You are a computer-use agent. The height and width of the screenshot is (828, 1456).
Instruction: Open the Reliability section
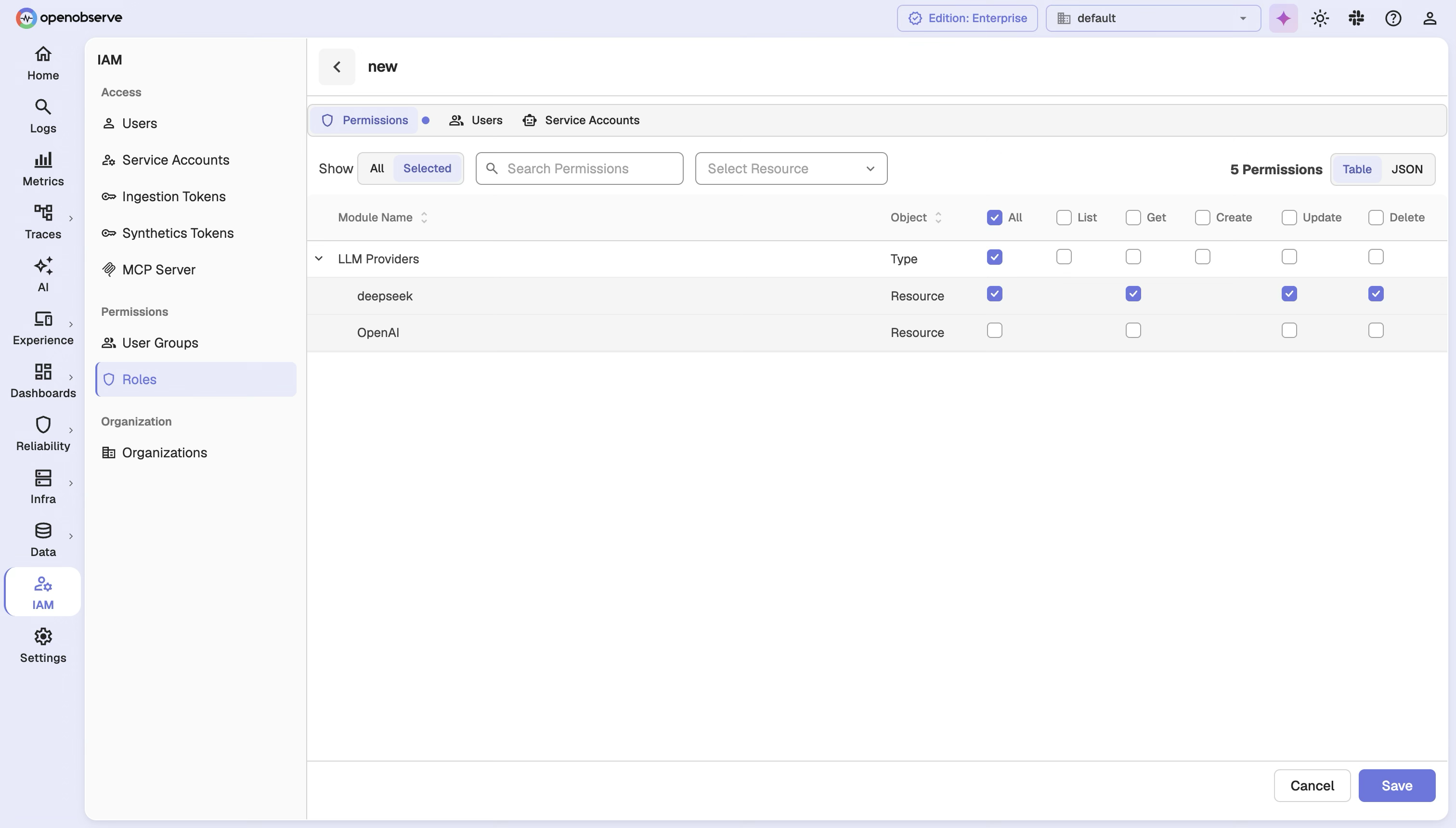[x=43, y=434]
